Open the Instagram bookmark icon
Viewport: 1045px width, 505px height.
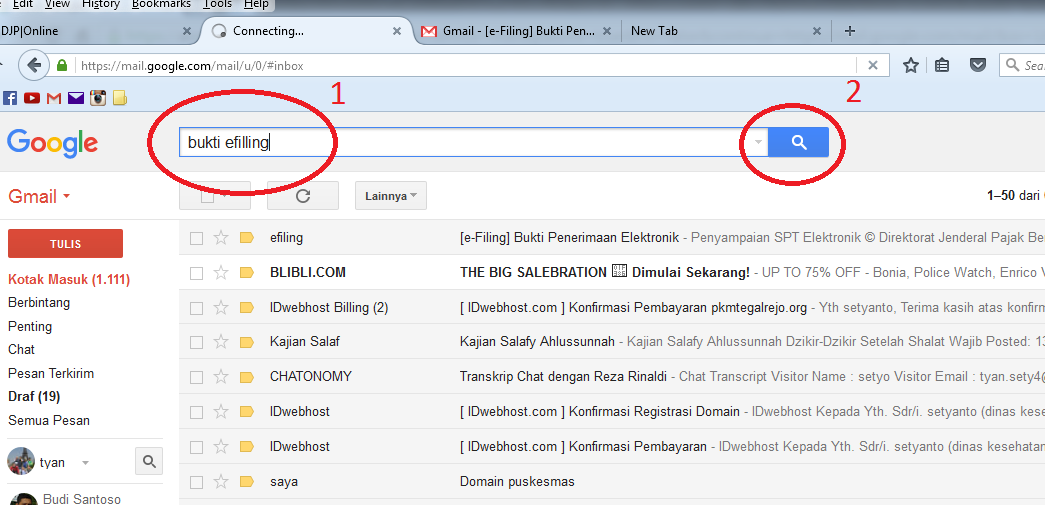[99, 98]
